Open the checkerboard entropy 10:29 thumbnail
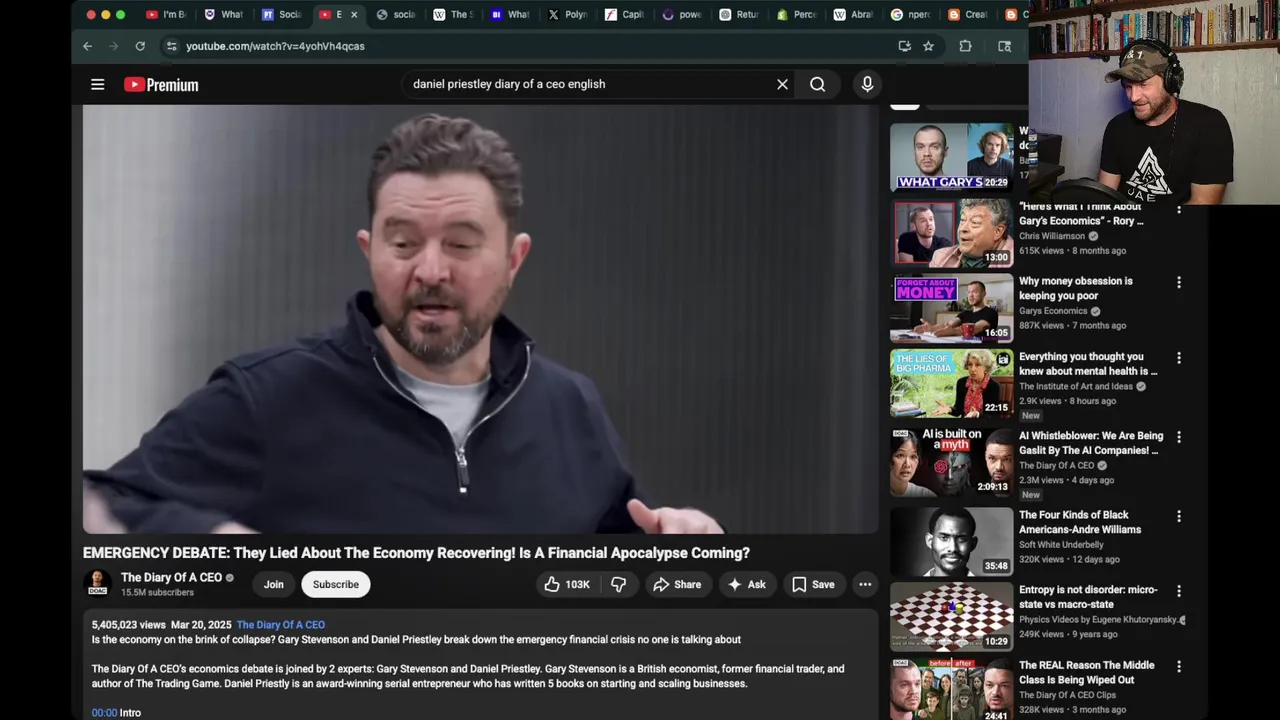The height and width of the screenshot is (720, 1280). [x=951, y=616]
